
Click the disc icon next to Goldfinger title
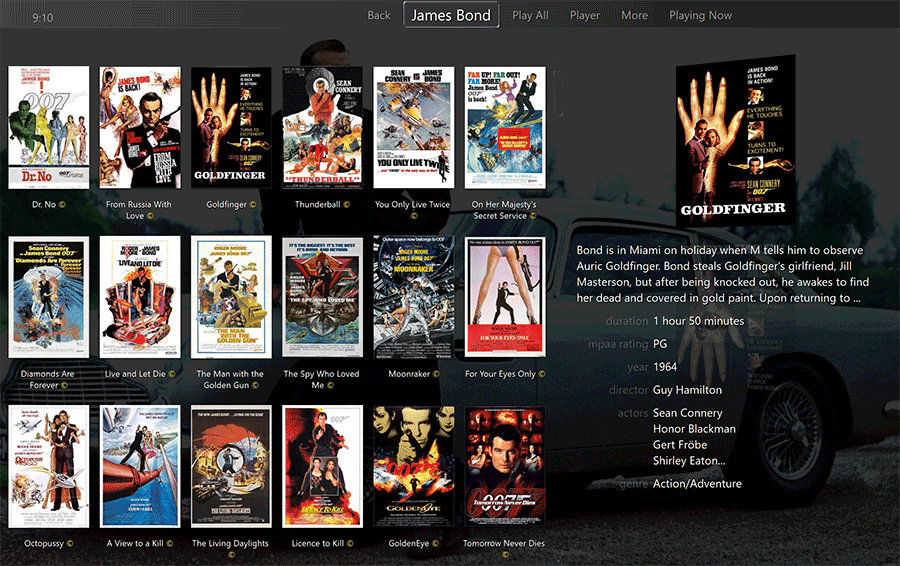(253, 204)
